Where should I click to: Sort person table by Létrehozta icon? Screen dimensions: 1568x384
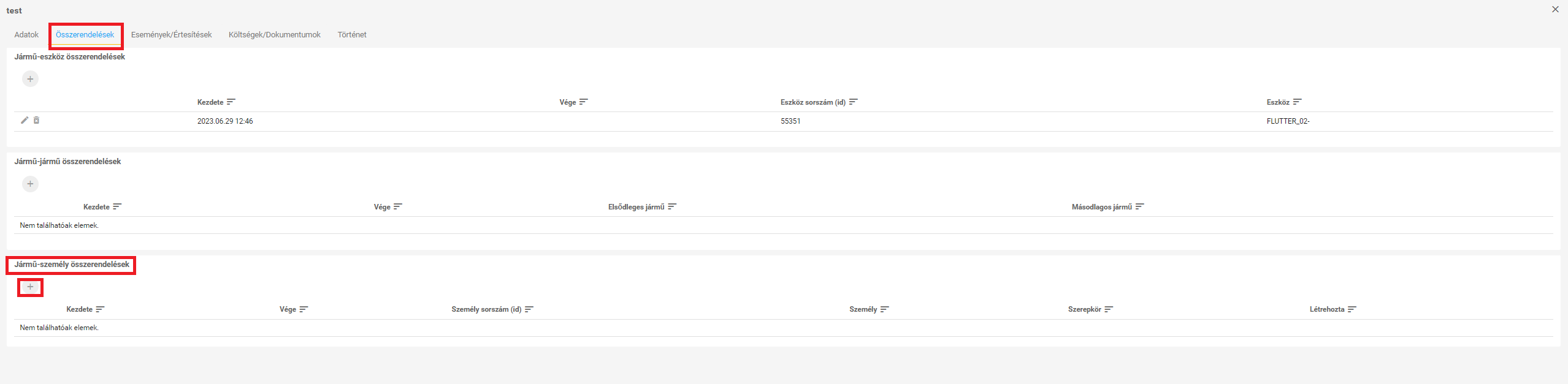coord(1352,309)
